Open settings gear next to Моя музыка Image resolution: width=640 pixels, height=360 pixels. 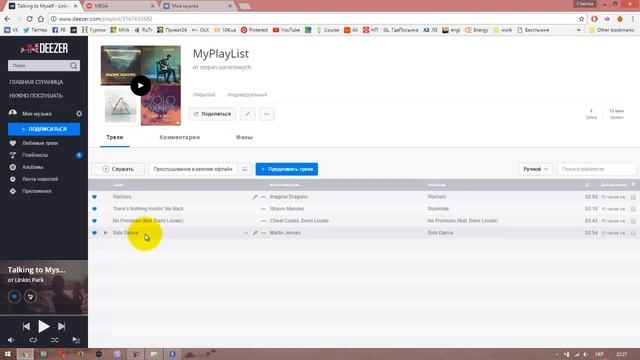[79, 113]
